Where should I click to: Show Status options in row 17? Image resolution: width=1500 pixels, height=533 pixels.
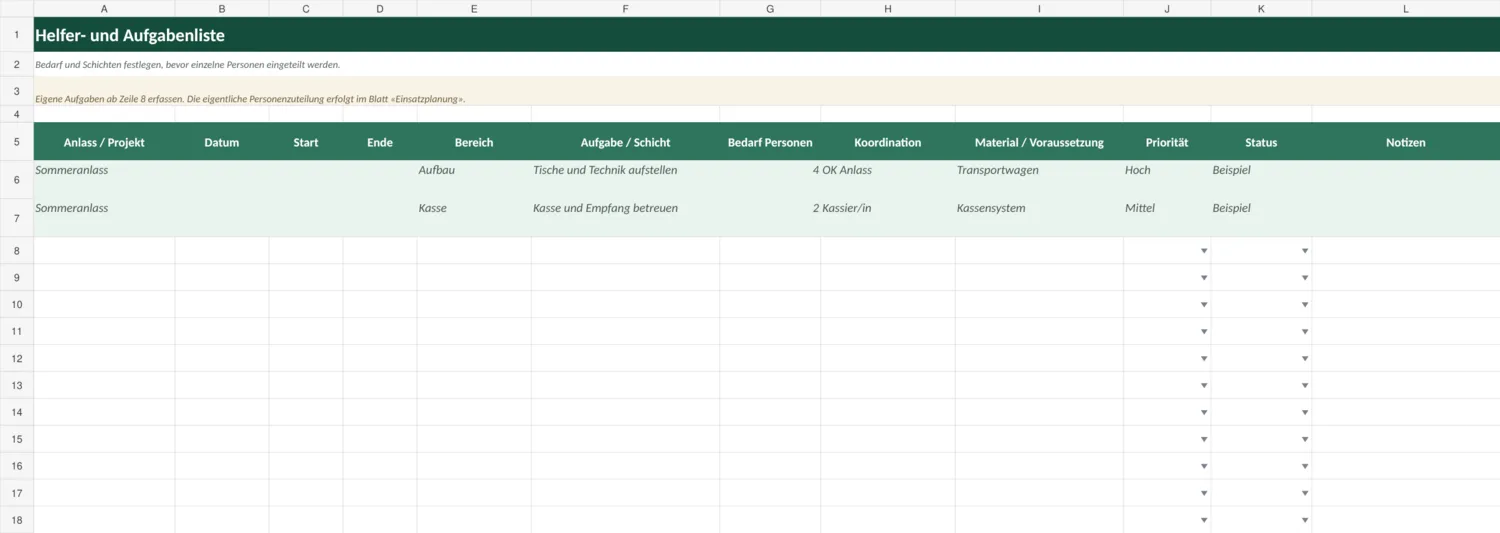click(1305, 494)
